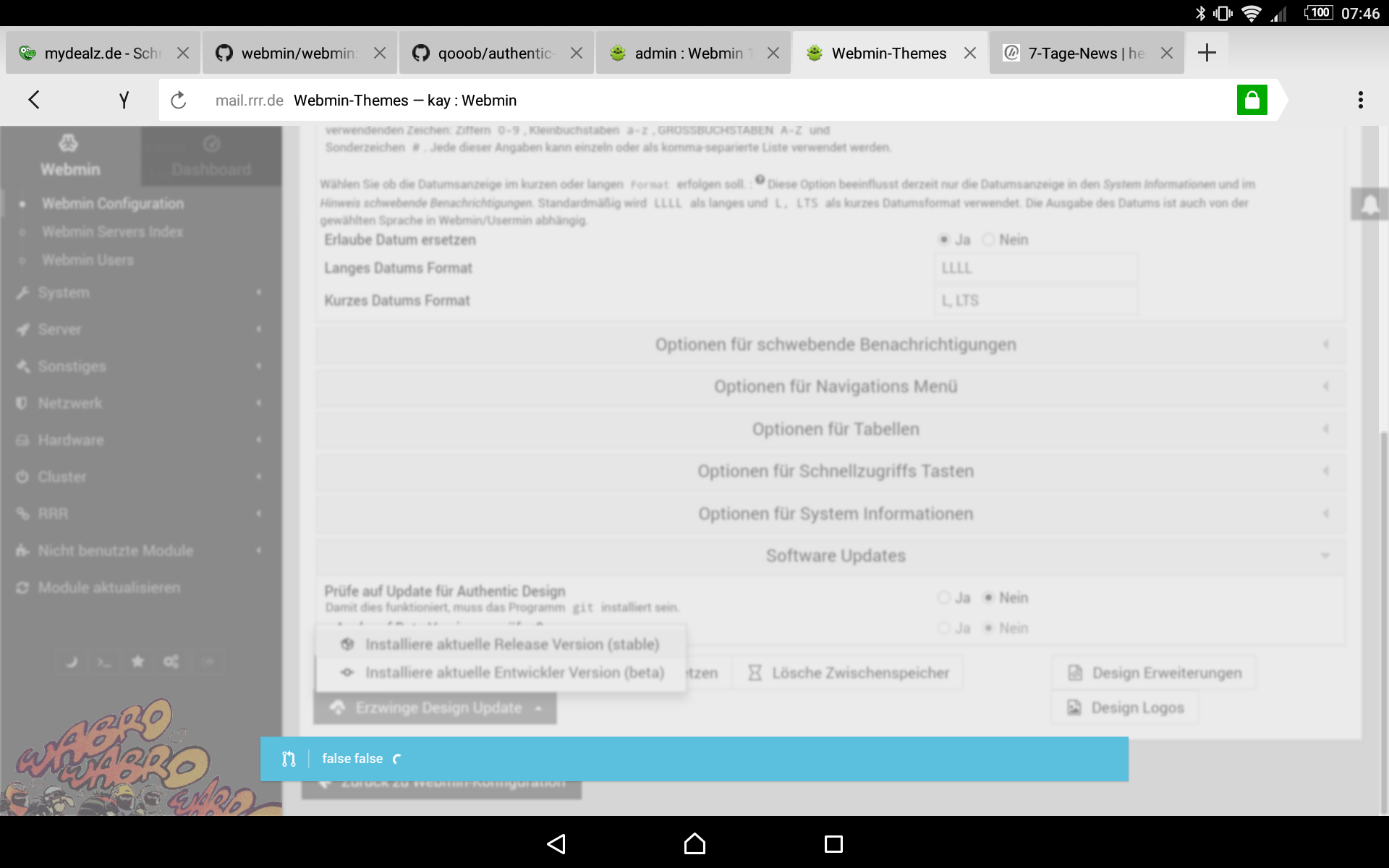Image resolution: width=1389 pixels, height=868 pixels.
Task: Select "Nein" on the beta version check option
Action: [x=990, y=628]
